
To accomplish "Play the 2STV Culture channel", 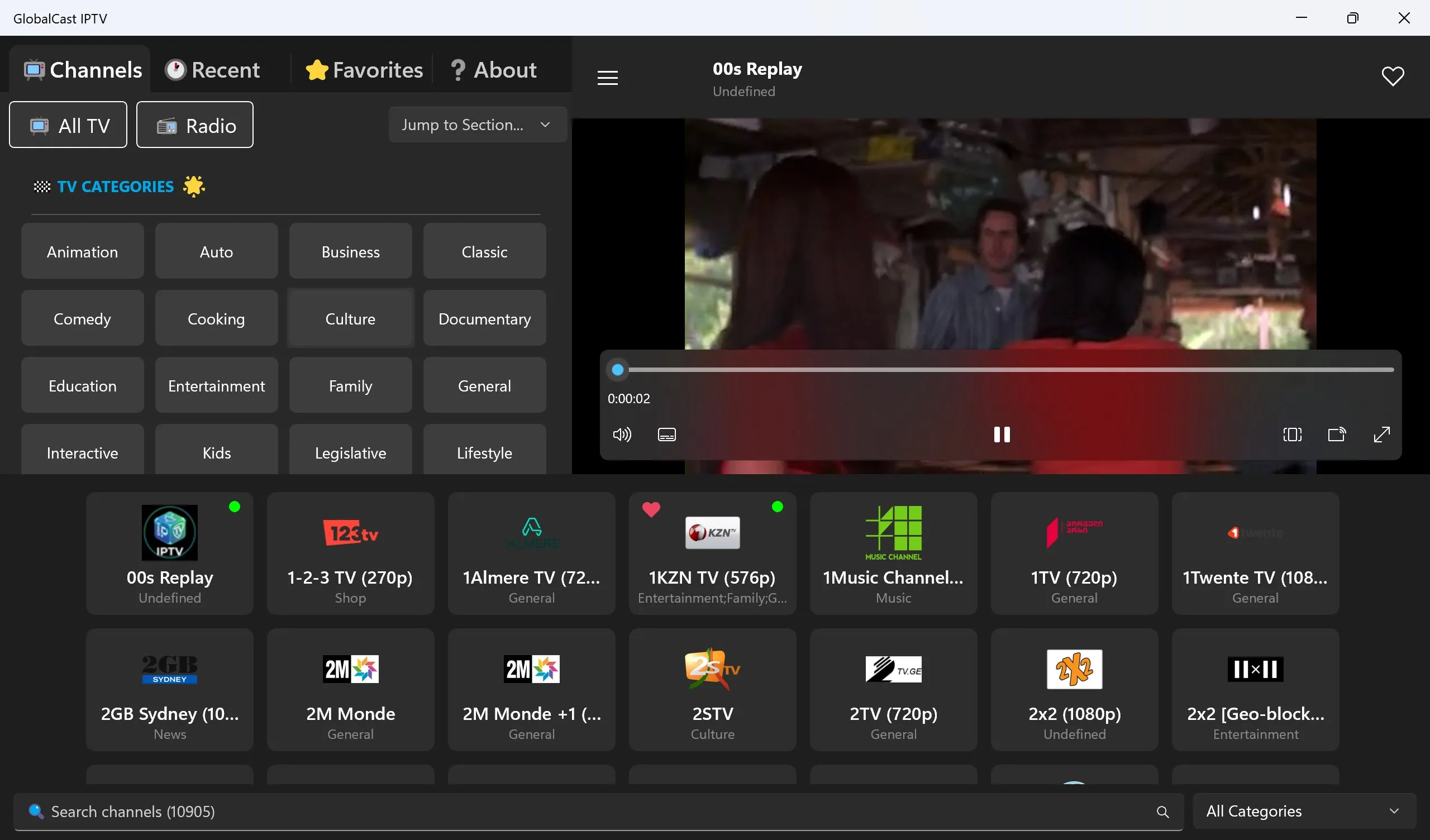I will (712, 690).
